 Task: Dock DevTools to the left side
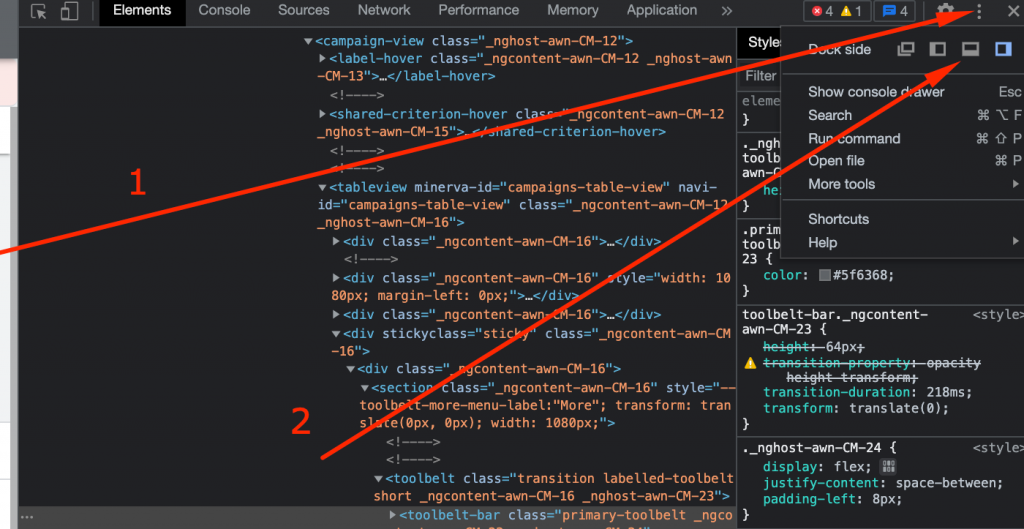[x=938, y=49]
